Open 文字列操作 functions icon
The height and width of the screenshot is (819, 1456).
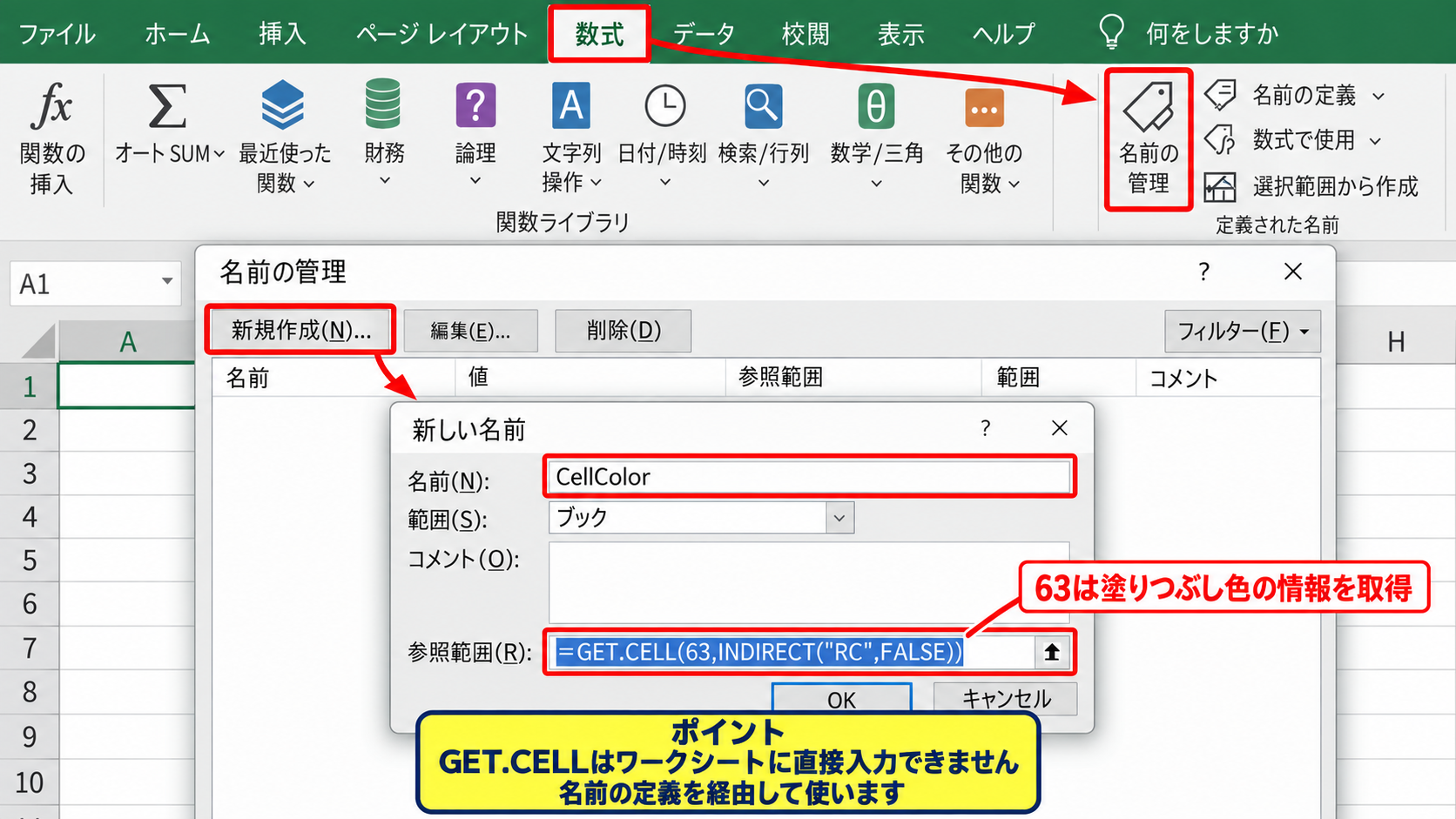[571, 105]
